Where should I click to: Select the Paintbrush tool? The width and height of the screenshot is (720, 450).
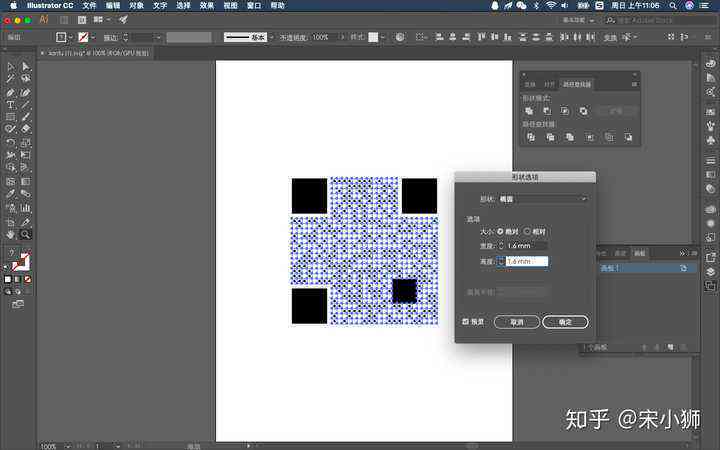(x=25, y=117)
